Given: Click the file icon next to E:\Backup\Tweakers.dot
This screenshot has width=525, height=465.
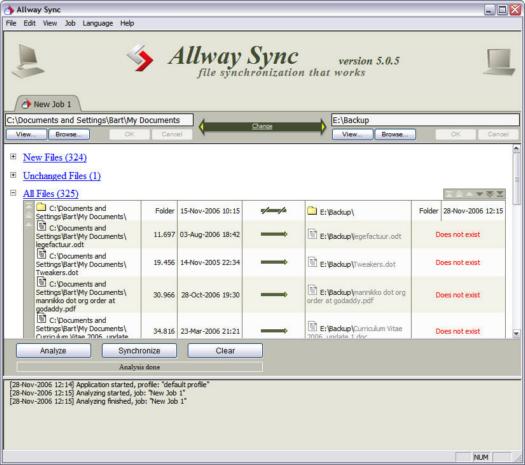Looking at the screenshot, I should pos(312,262).
